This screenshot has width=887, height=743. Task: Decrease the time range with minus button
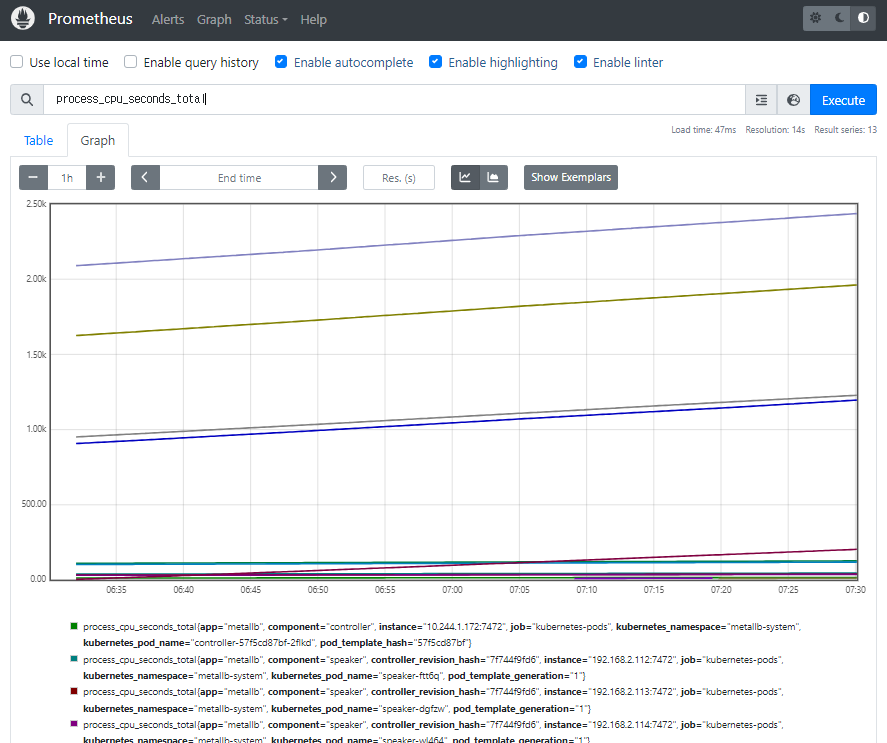(x=33, y=178)
